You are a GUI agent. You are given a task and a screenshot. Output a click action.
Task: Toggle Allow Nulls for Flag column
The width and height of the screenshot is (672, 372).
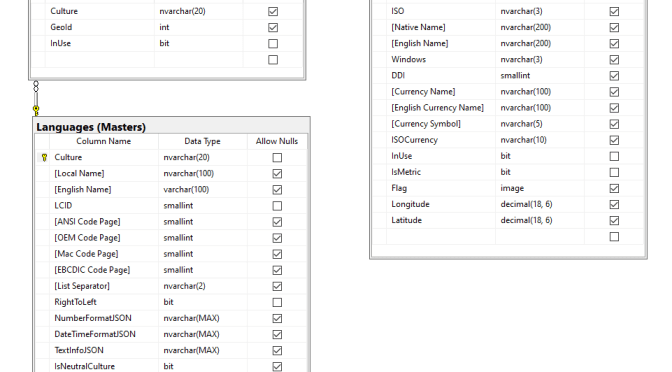point(614,188)
